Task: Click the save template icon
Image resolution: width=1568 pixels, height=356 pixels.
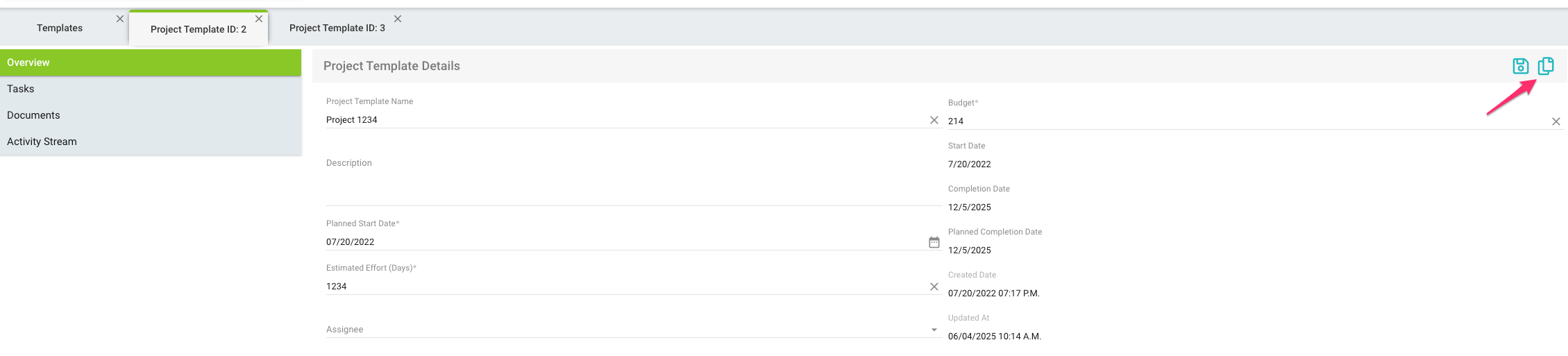Action: point(1520,66)
